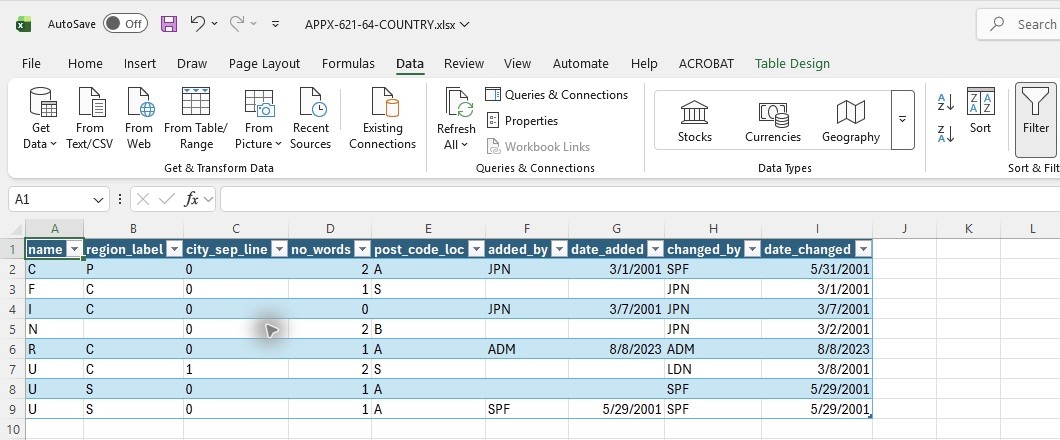Open the no_words filter dropdown
The image size is (1060, 440).
click(362, 249)
